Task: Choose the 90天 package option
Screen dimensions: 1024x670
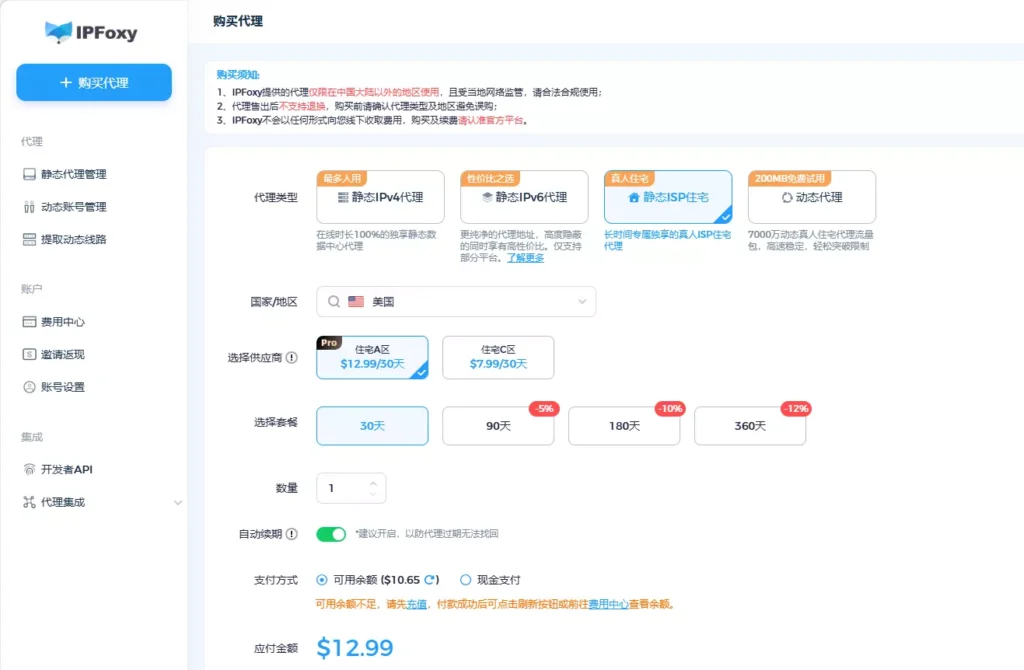Action: tap(498, 426)
